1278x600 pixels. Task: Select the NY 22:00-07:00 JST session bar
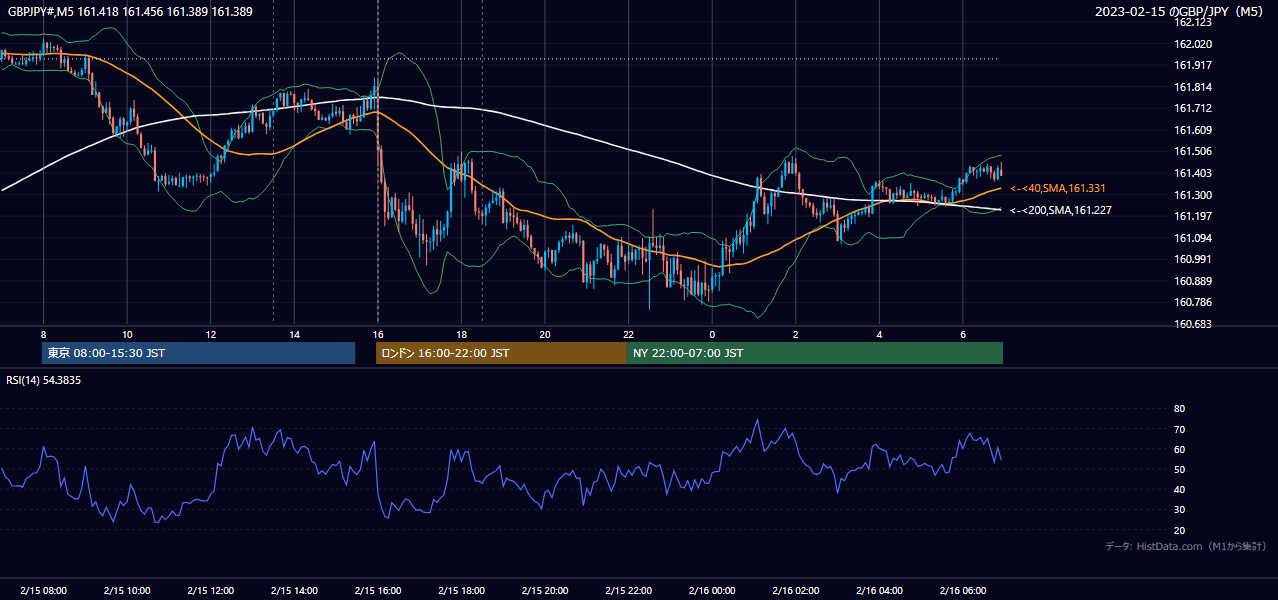click(x=815, y=353)
